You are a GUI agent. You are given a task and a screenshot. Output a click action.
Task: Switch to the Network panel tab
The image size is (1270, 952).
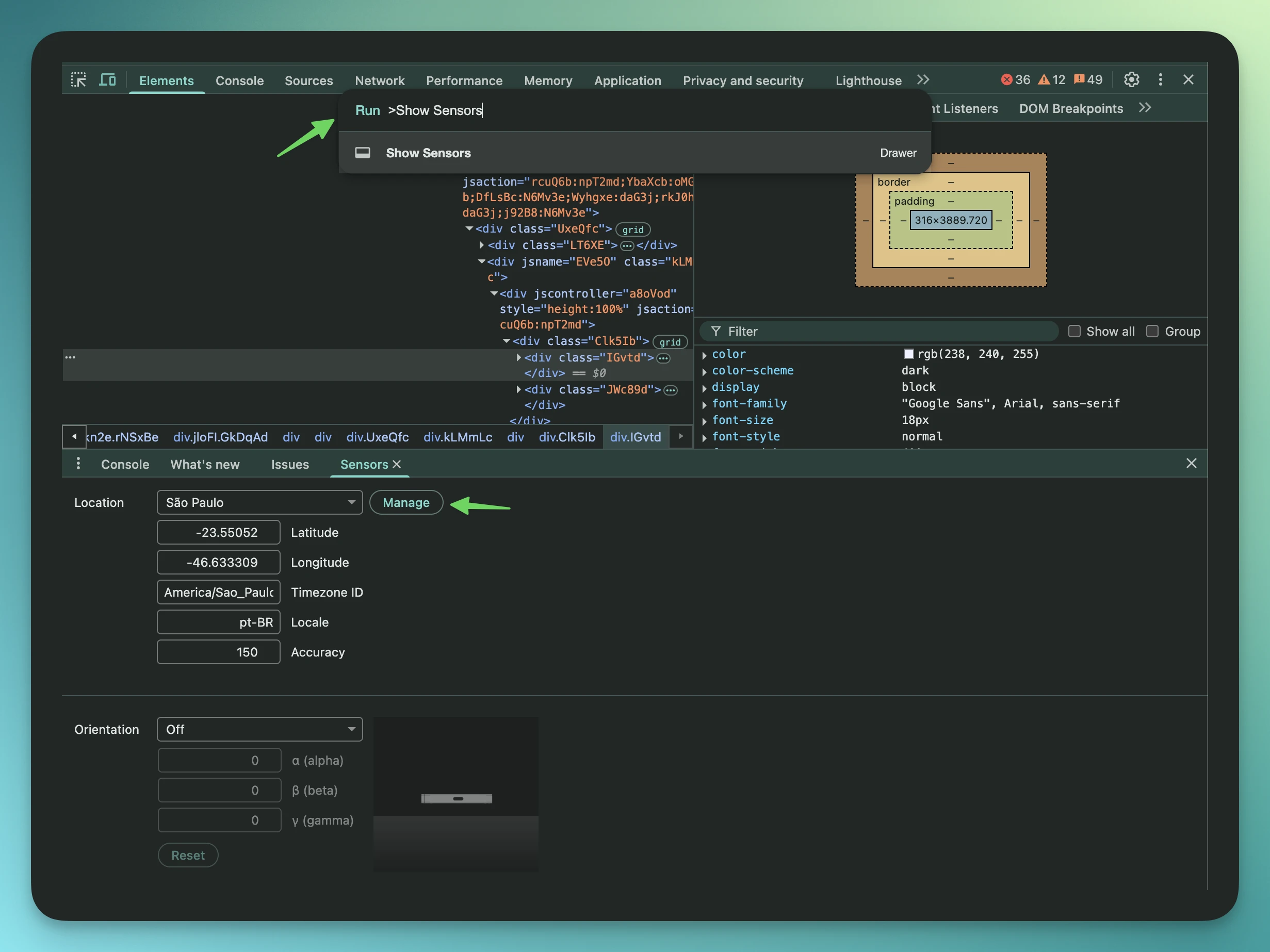[380, 80]
